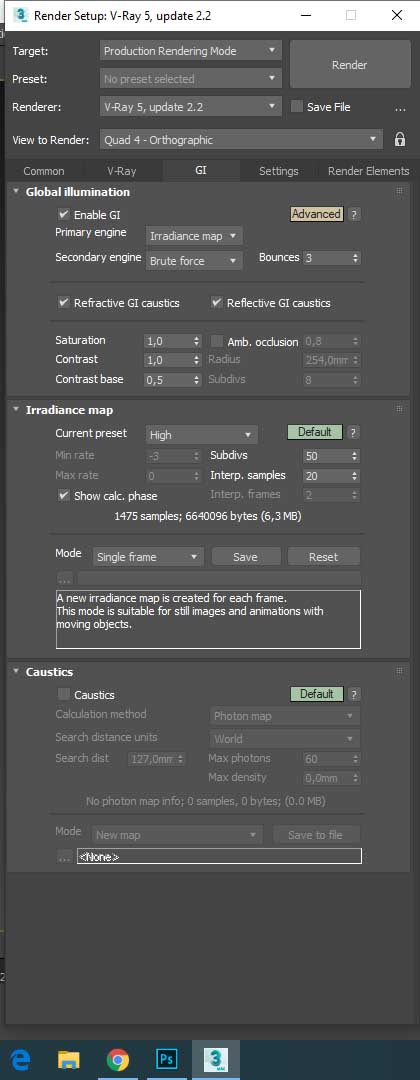
Task: Click irradiance Subdivs value 50 field
Action: tap(328, 456)
